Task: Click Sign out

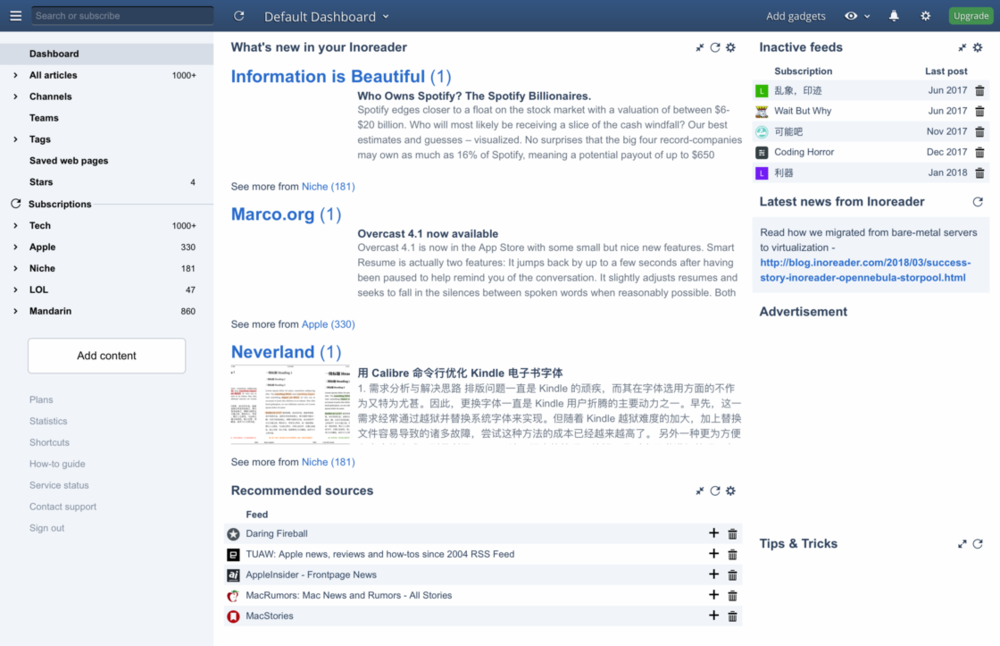Action: pos(47,528)
